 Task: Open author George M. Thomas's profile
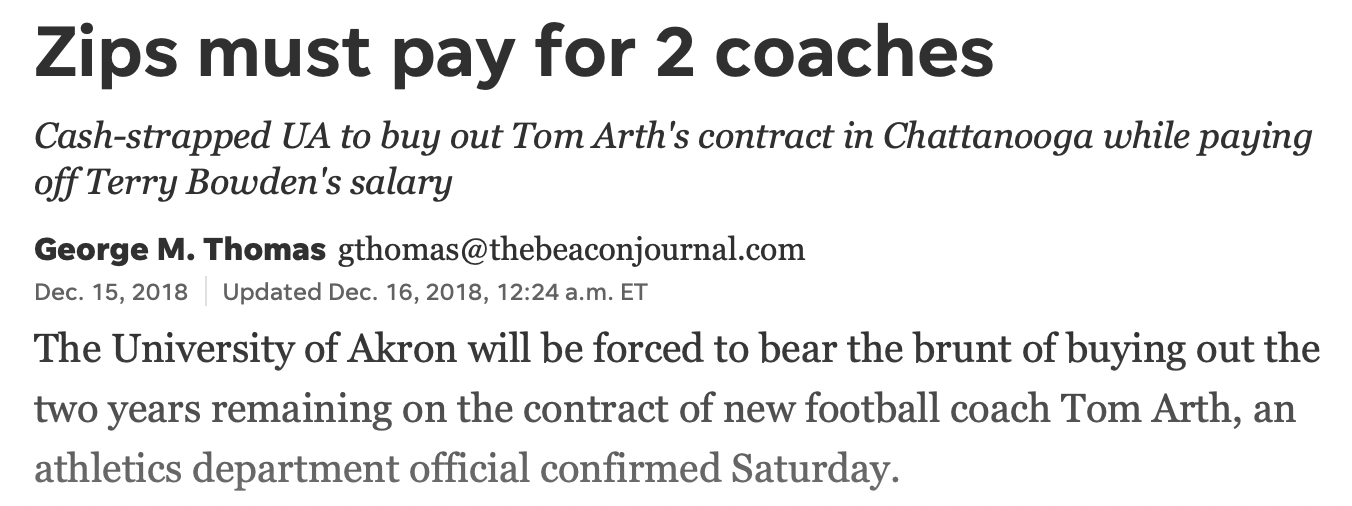pyautogui.click(x=180, y=249)
